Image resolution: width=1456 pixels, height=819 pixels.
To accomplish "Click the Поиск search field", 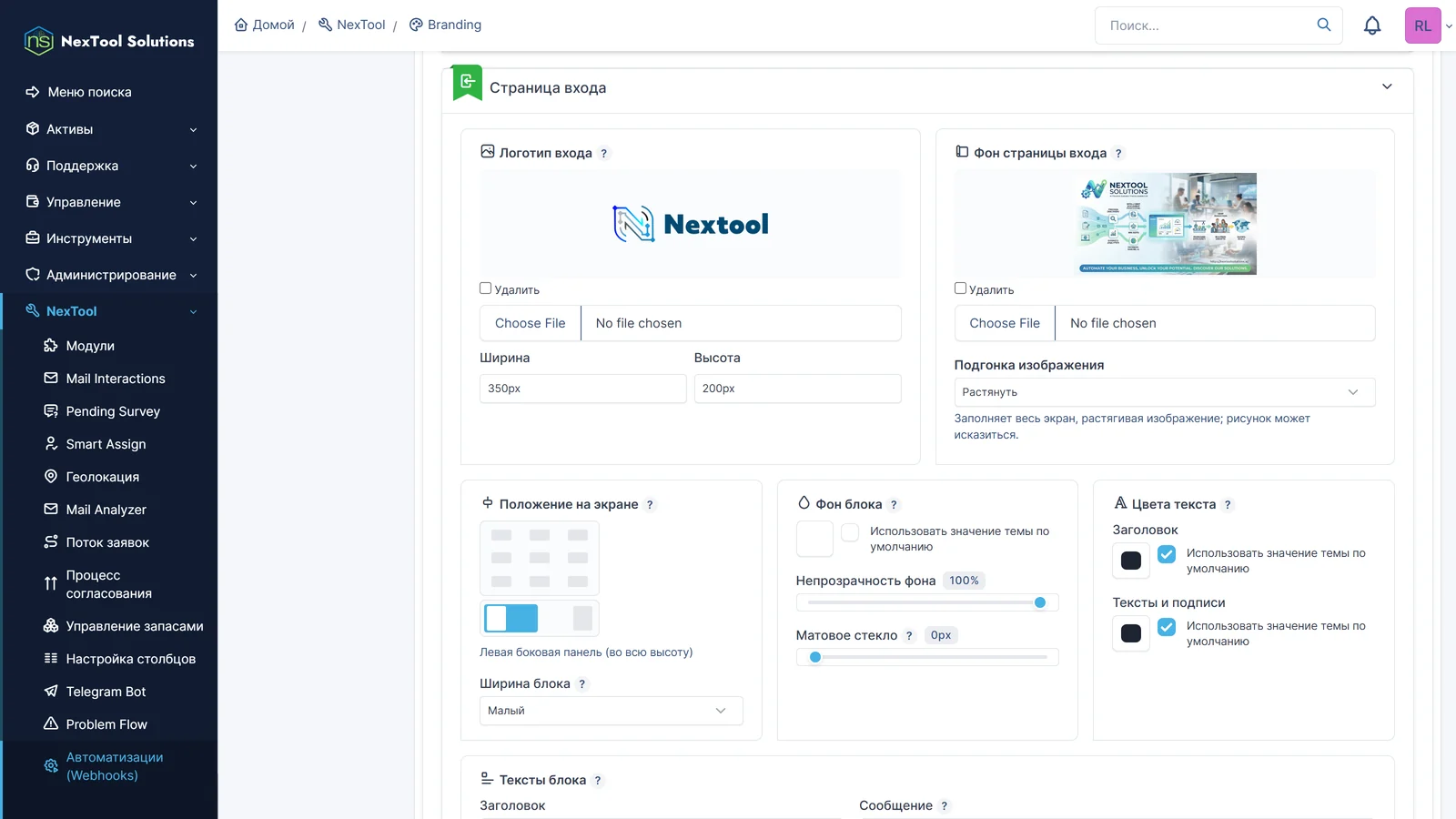I will (x=1206, y=25).
